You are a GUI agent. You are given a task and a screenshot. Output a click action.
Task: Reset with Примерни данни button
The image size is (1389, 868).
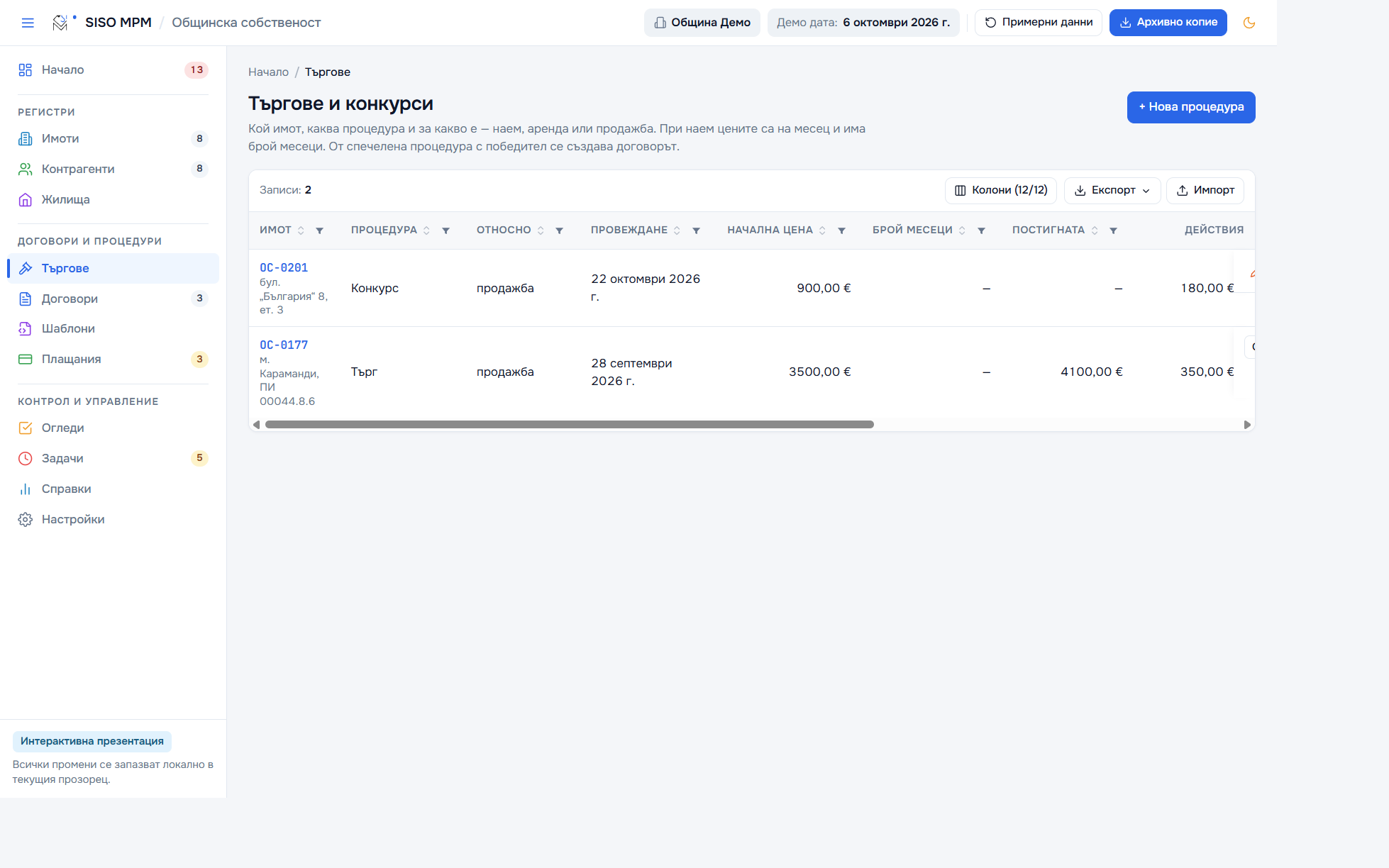[x=1039, y=23]
